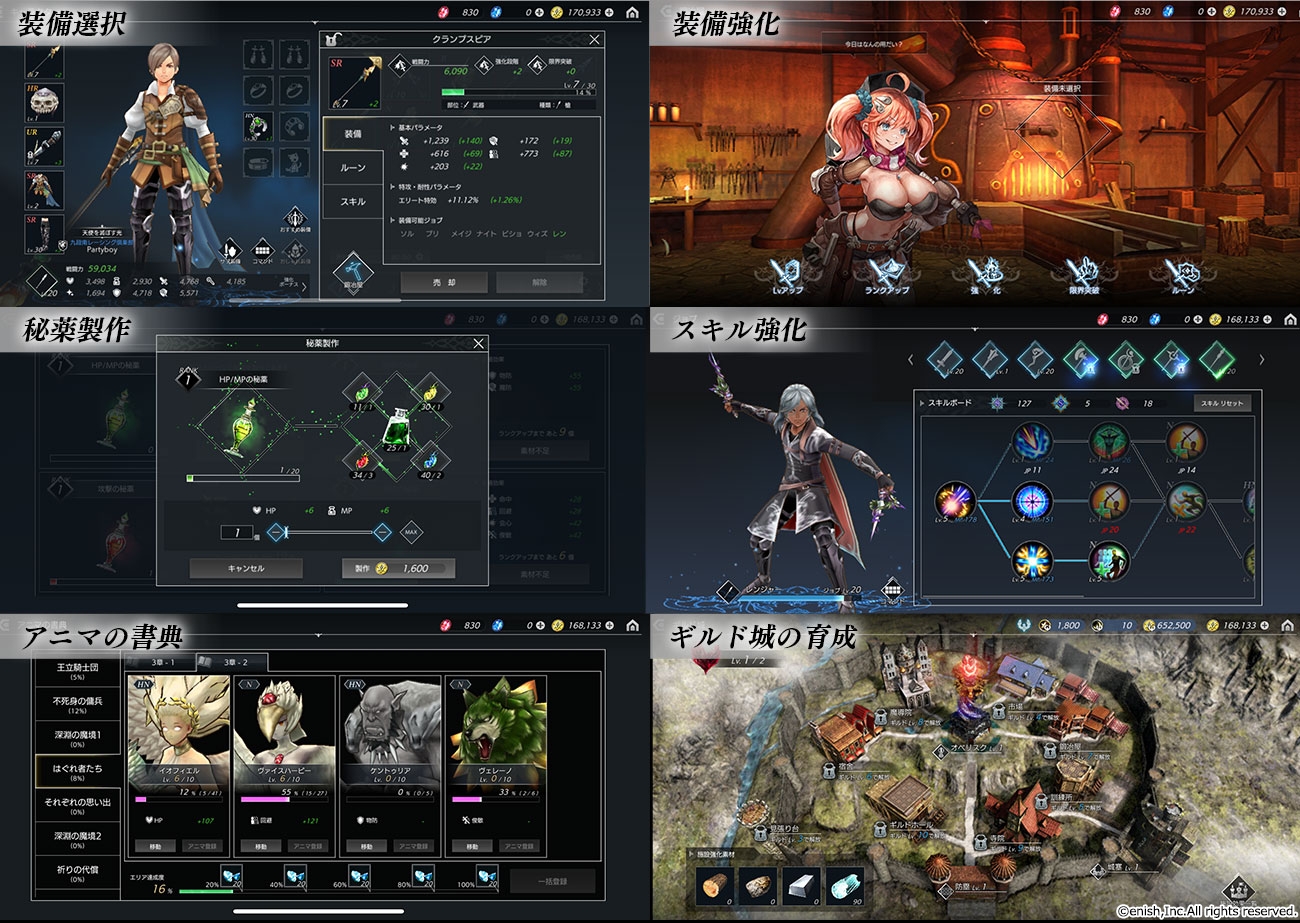The image size is (1300, 923).
Task: Click the home icon in the 装備選択 header
Action: (x=632, y=13)
